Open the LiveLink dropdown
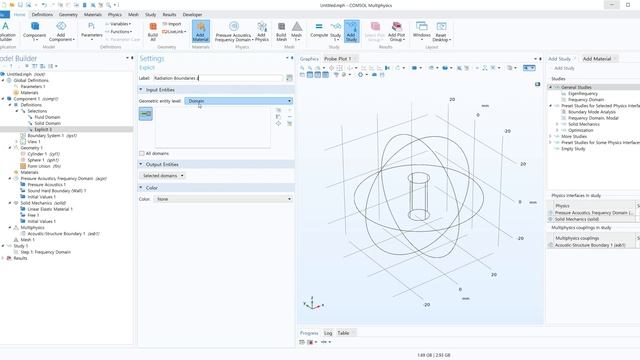Image resolution: width=640 pixels, height=360 pixels. point(174,32)
